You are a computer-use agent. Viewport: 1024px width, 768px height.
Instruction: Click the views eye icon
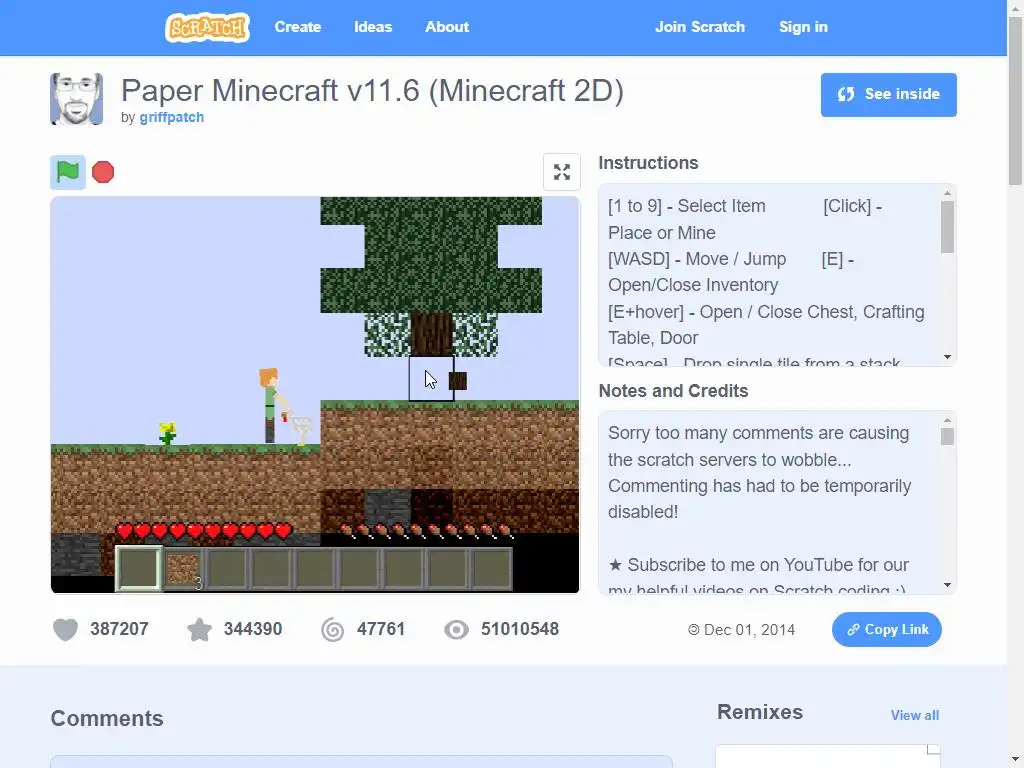pyautogui.click(x=456, y=630)
